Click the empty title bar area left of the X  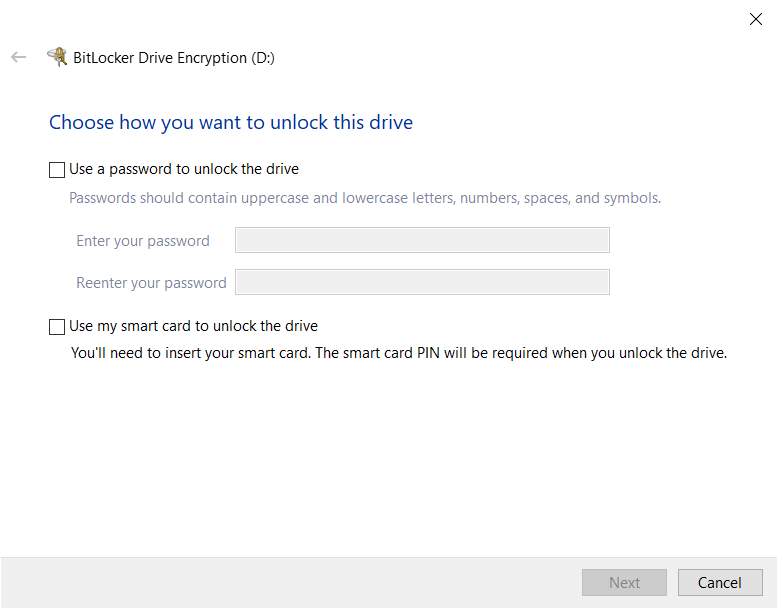400,19
